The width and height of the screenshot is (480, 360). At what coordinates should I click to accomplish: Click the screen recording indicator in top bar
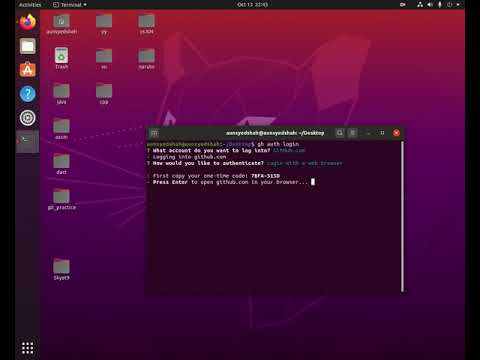point(403,5)
